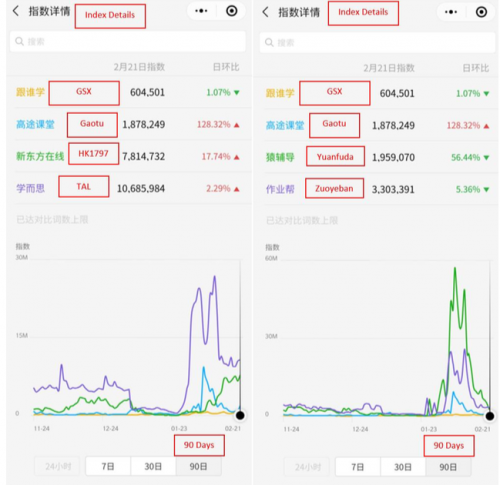Tap the right panel's circular close-target icon
The width and height of the screenshot is (500, 485).
(481, 12)
